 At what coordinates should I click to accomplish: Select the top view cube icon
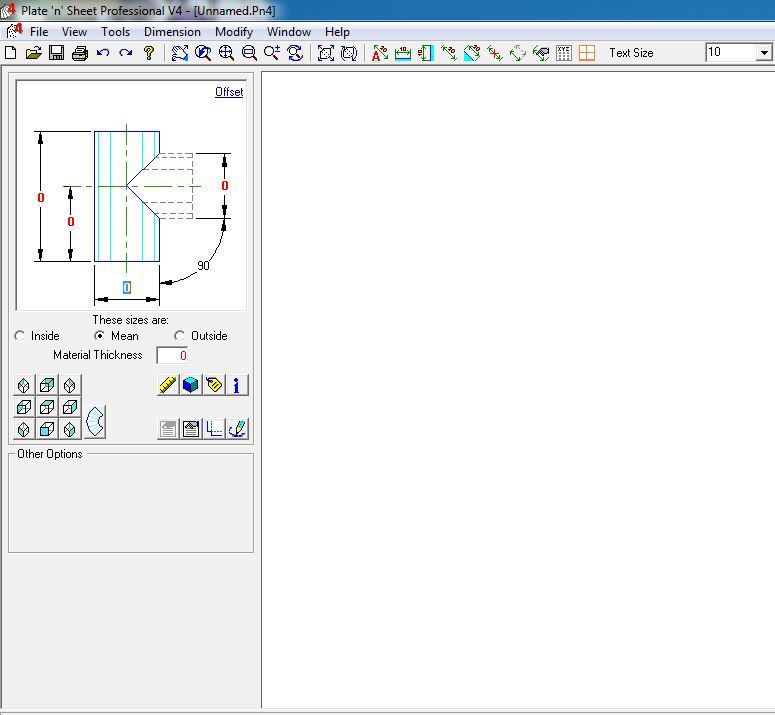point(47,385)
